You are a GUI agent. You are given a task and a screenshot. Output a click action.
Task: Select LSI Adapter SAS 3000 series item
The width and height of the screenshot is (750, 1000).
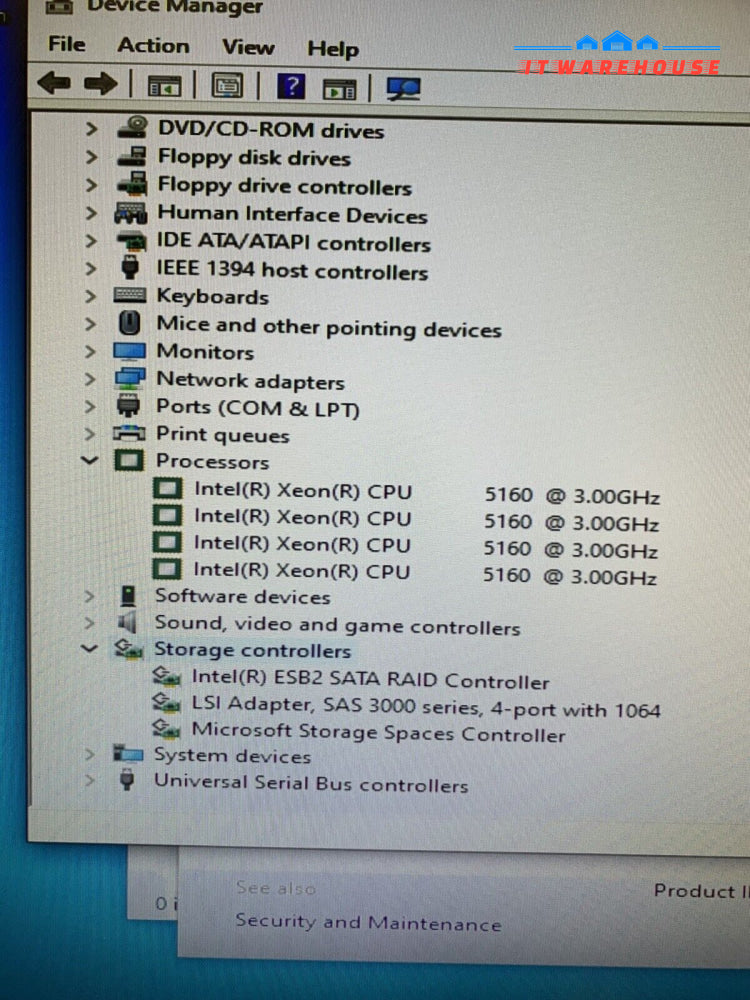click(x=425, y=708)
